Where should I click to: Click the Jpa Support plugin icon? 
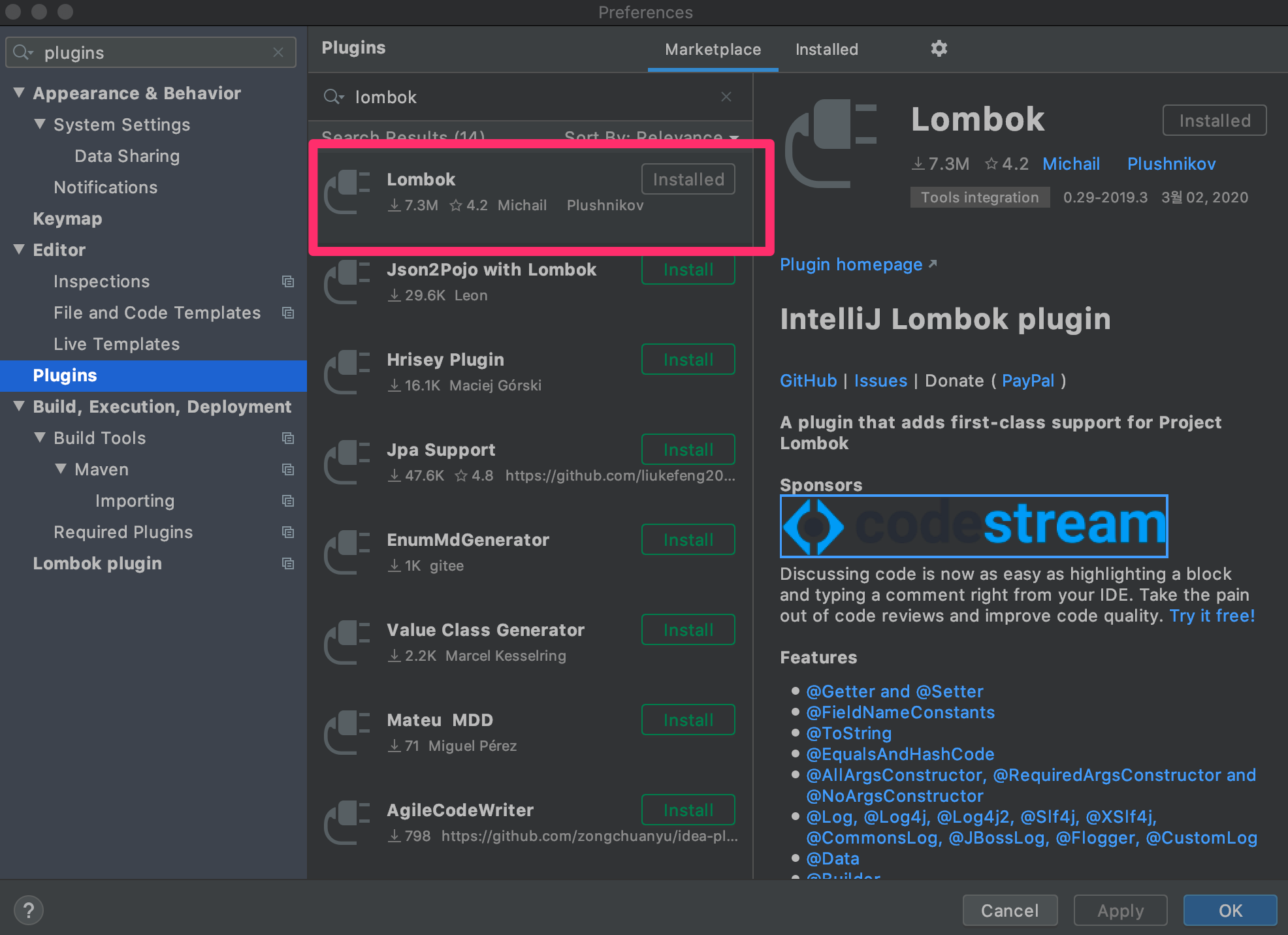(x=347, y=462)
